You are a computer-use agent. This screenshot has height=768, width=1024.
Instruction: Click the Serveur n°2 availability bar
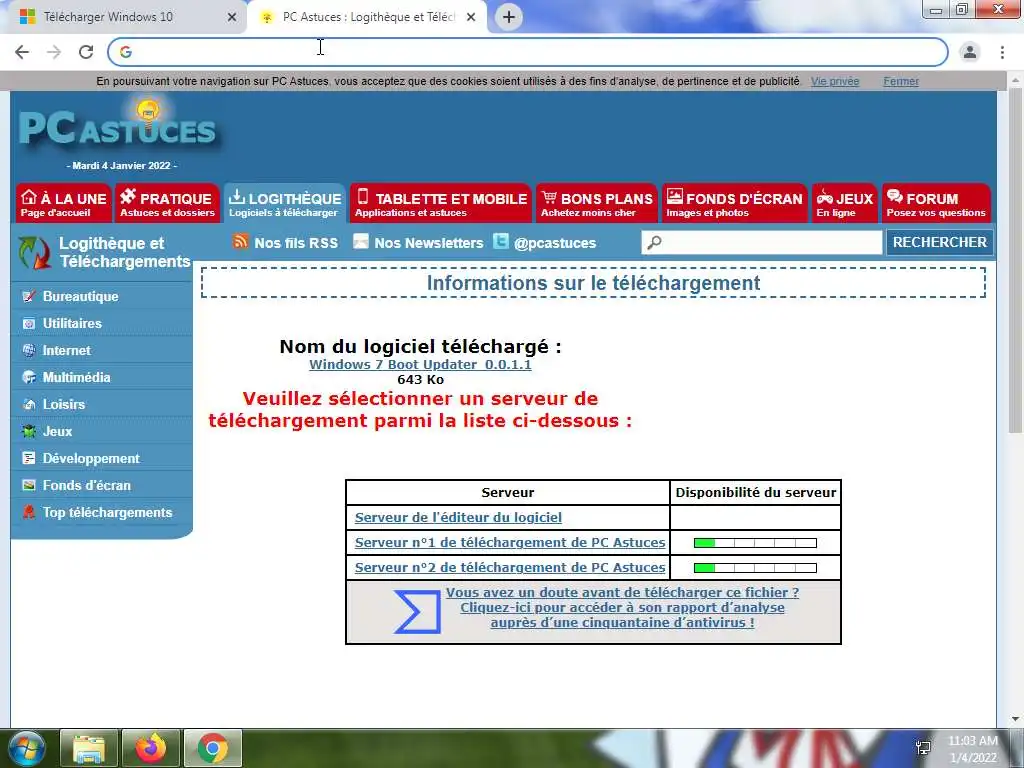click(x=756, y=568)
